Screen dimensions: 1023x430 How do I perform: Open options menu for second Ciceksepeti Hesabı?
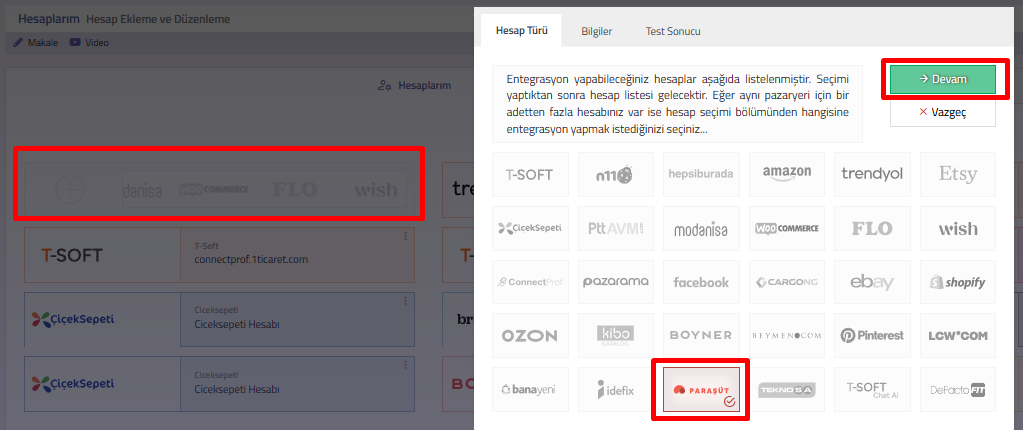pyautogui.click(x=405, y=365)
